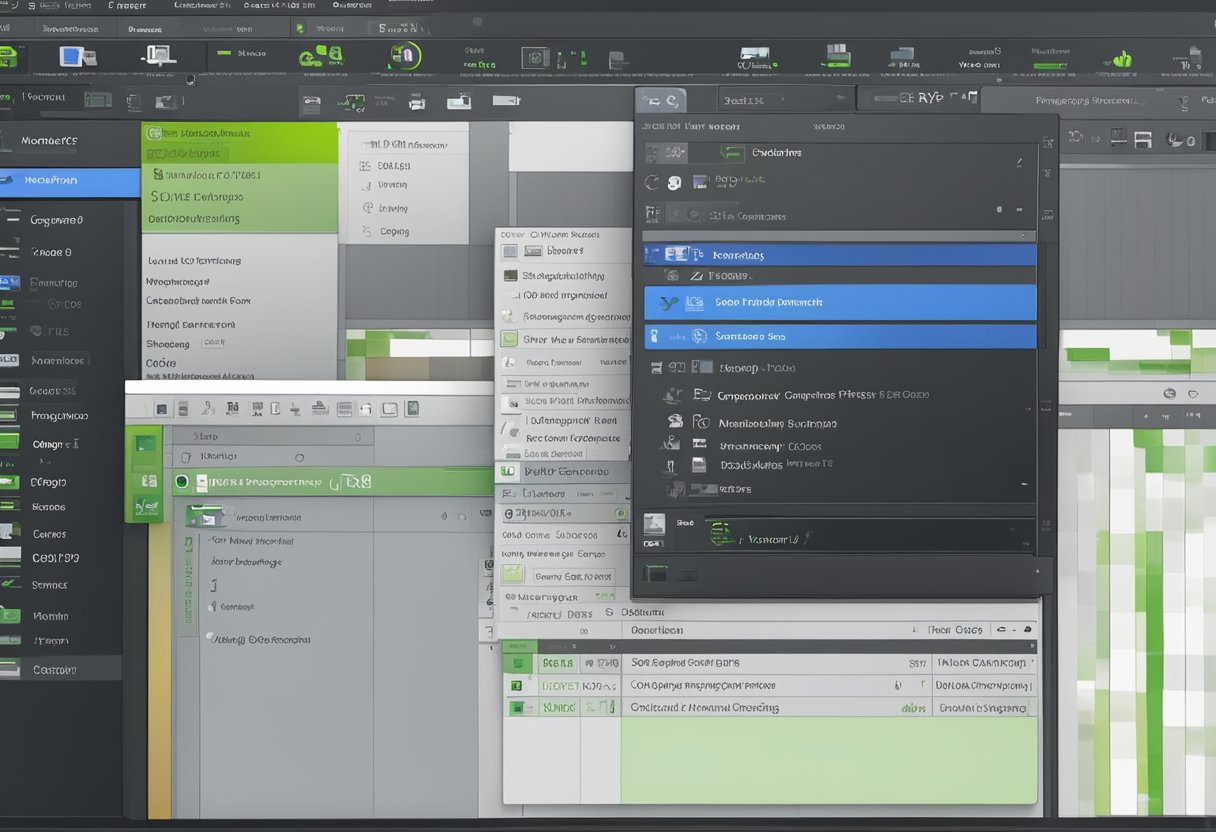Click the green graph icon in light panel sidebar
The image size is (1216, 832).
coord(145,507)
